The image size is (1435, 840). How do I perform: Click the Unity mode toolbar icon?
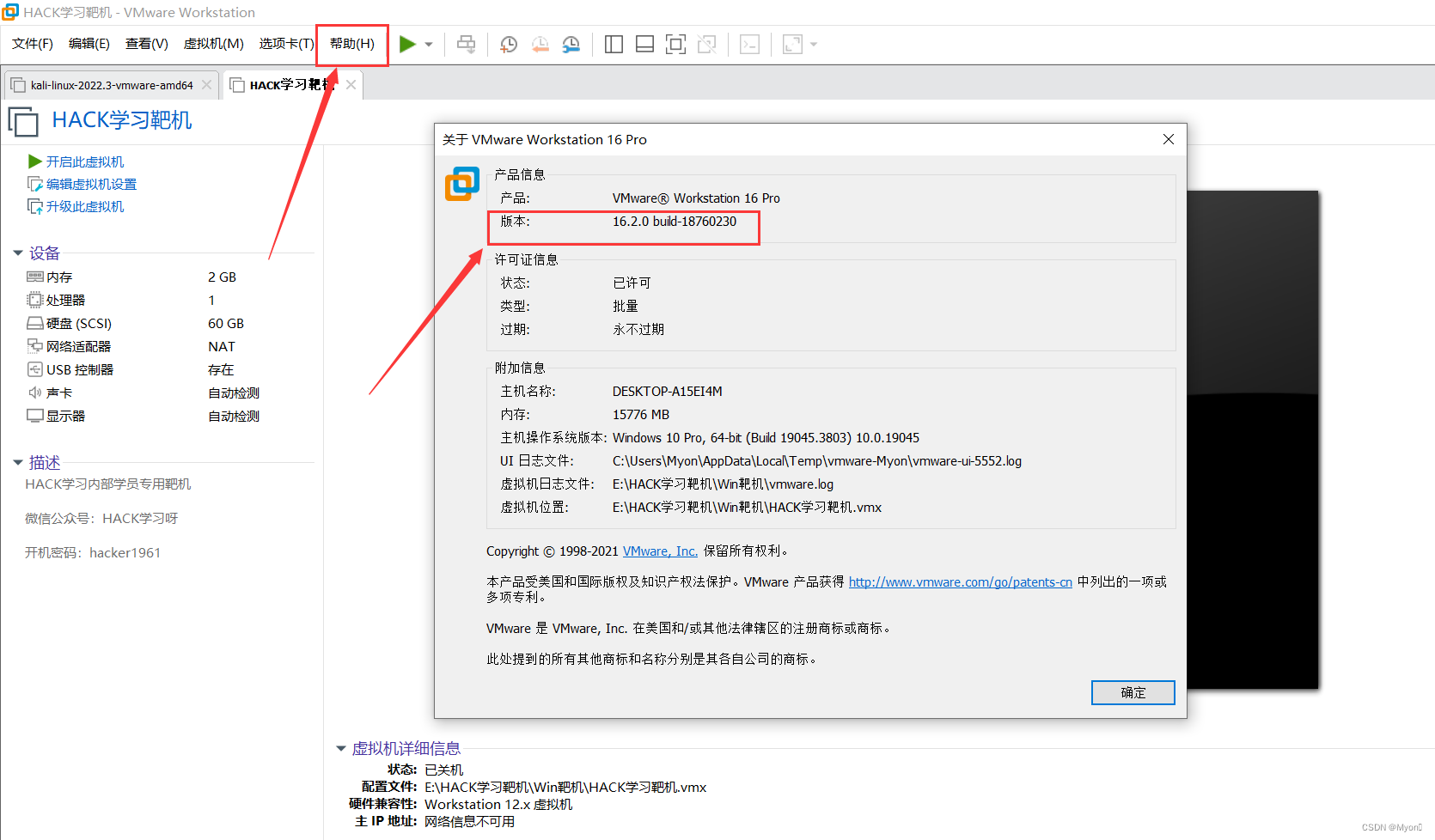click(706, 44)
